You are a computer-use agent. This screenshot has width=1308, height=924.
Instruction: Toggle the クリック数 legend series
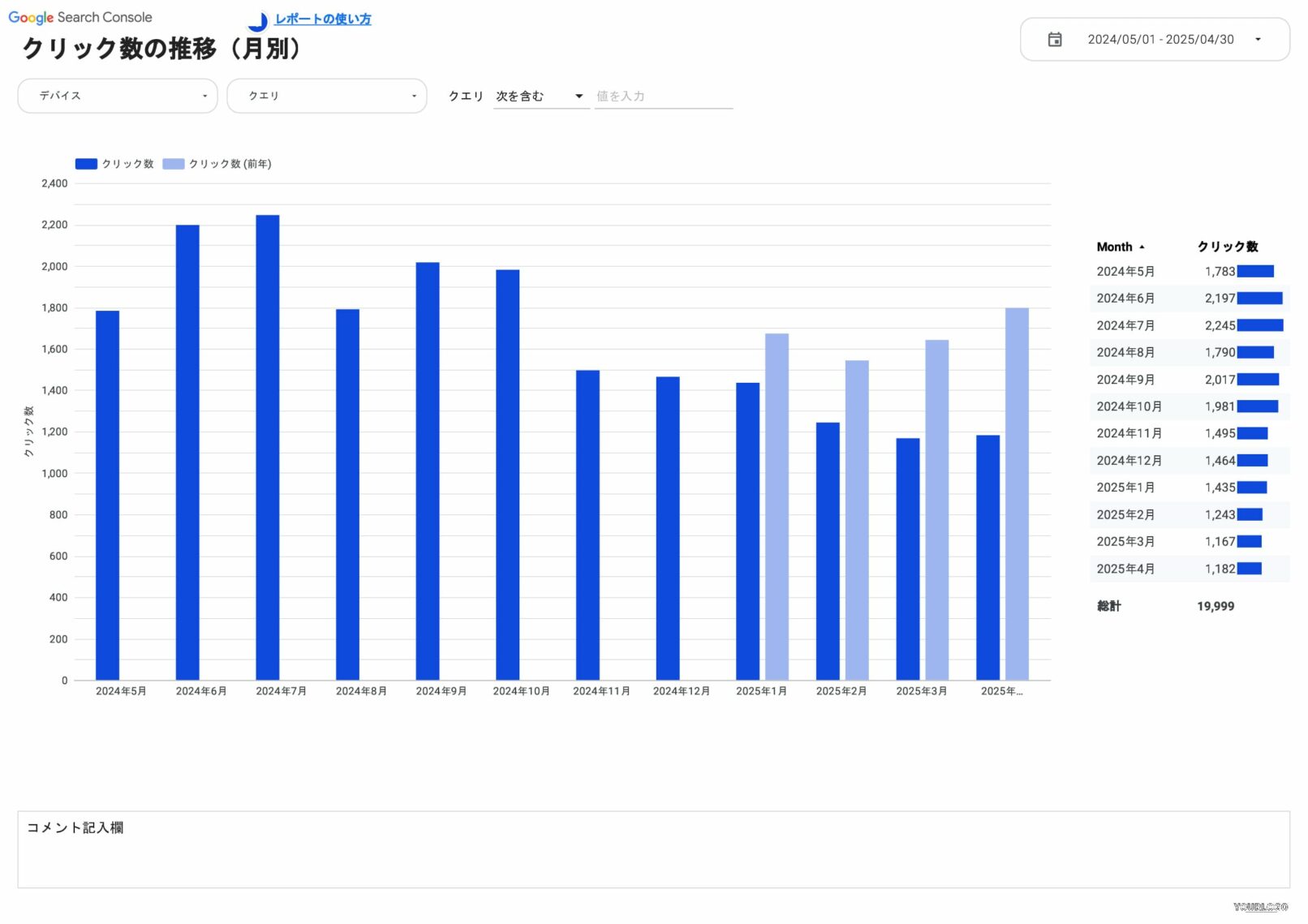click(114, 163)
